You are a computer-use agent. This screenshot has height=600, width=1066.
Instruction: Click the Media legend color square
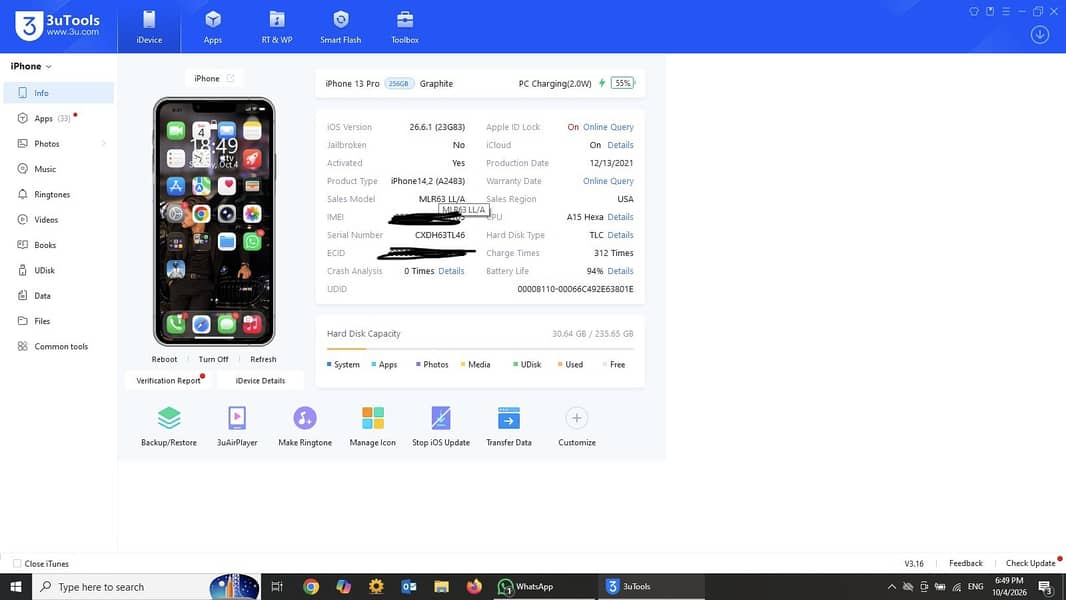pos(463,364)
